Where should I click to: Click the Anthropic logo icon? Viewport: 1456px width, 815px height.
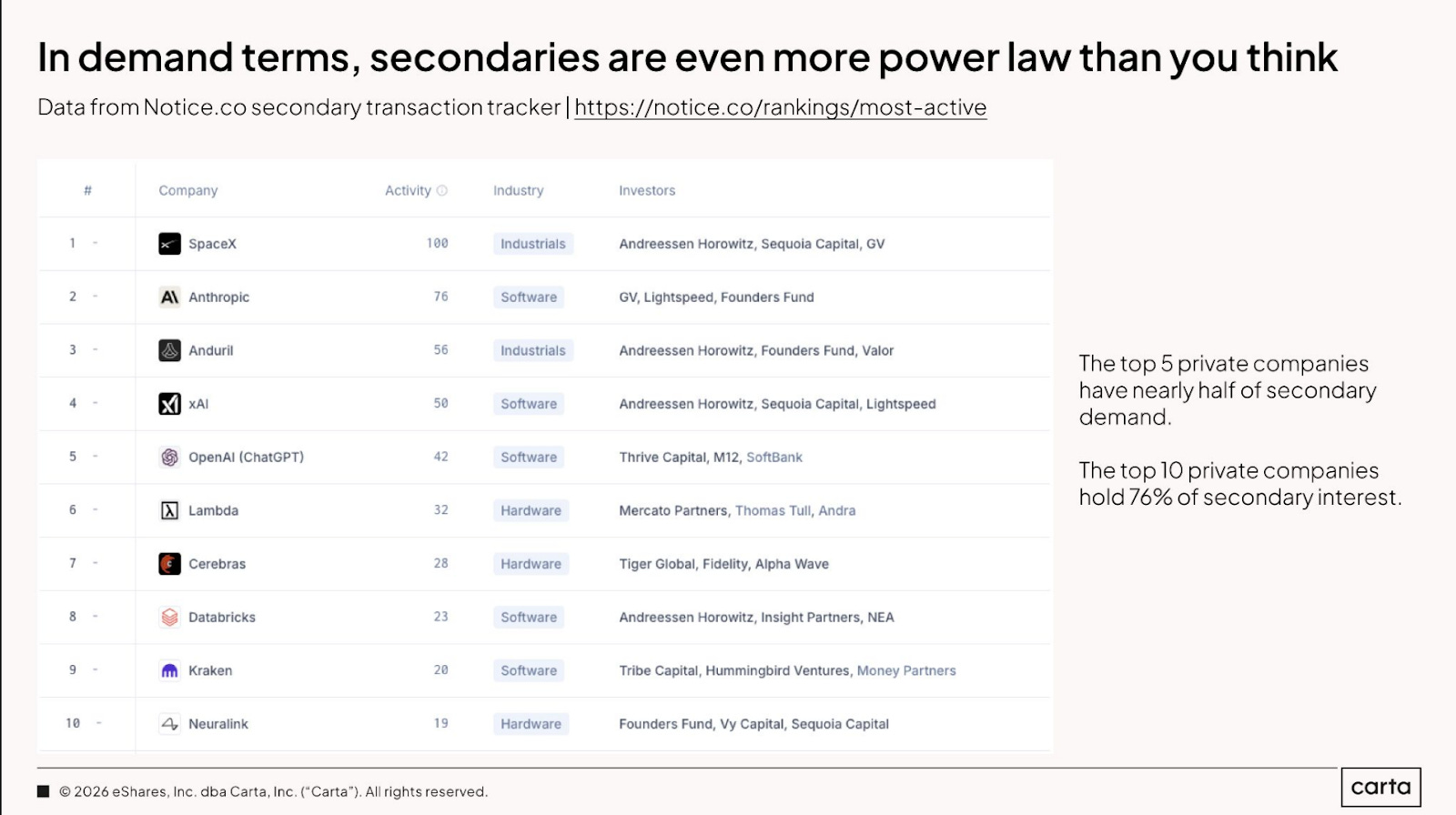click(169, 297)
